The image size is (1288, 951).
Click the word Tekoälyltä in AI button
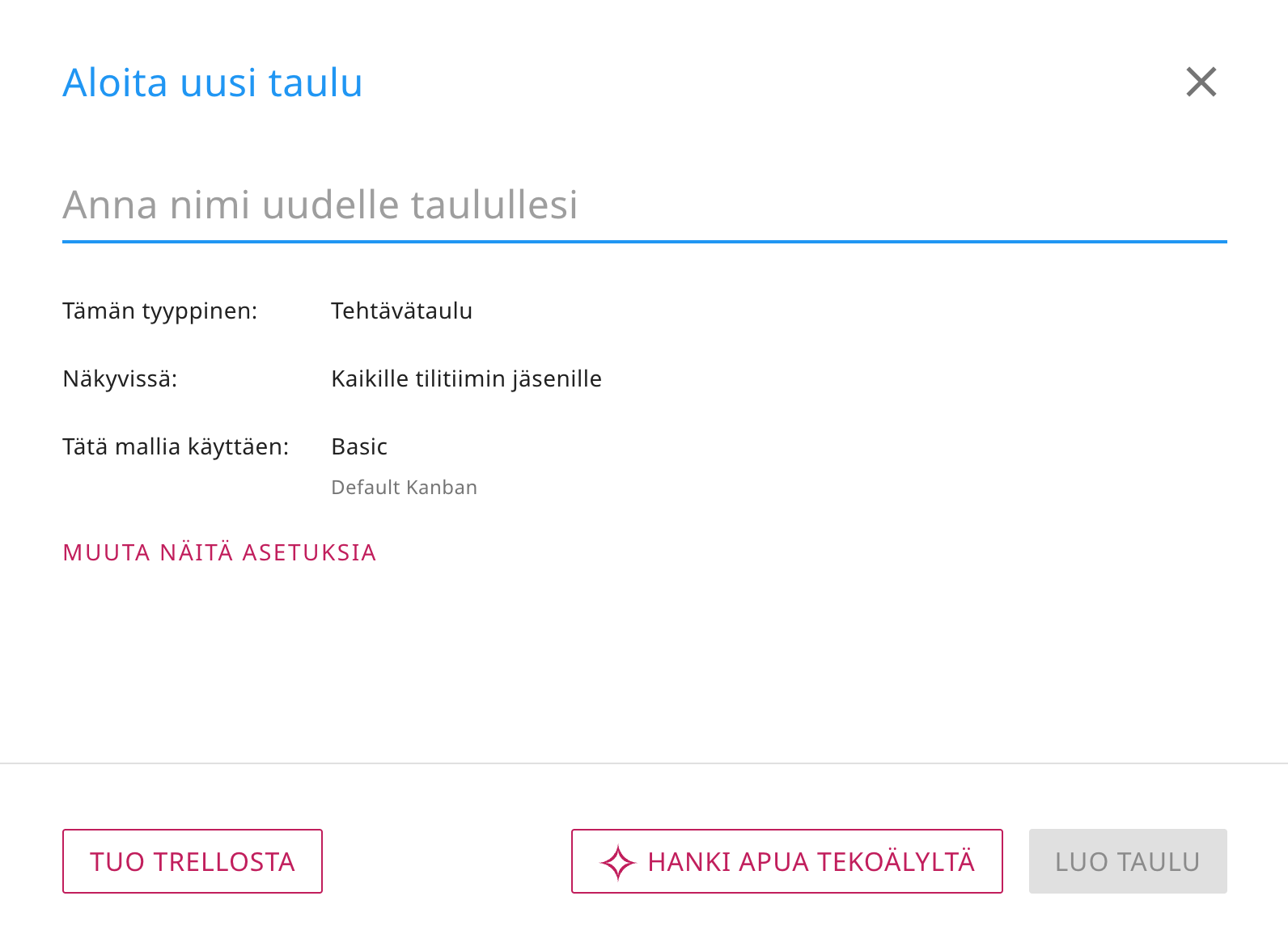(895, 861)
